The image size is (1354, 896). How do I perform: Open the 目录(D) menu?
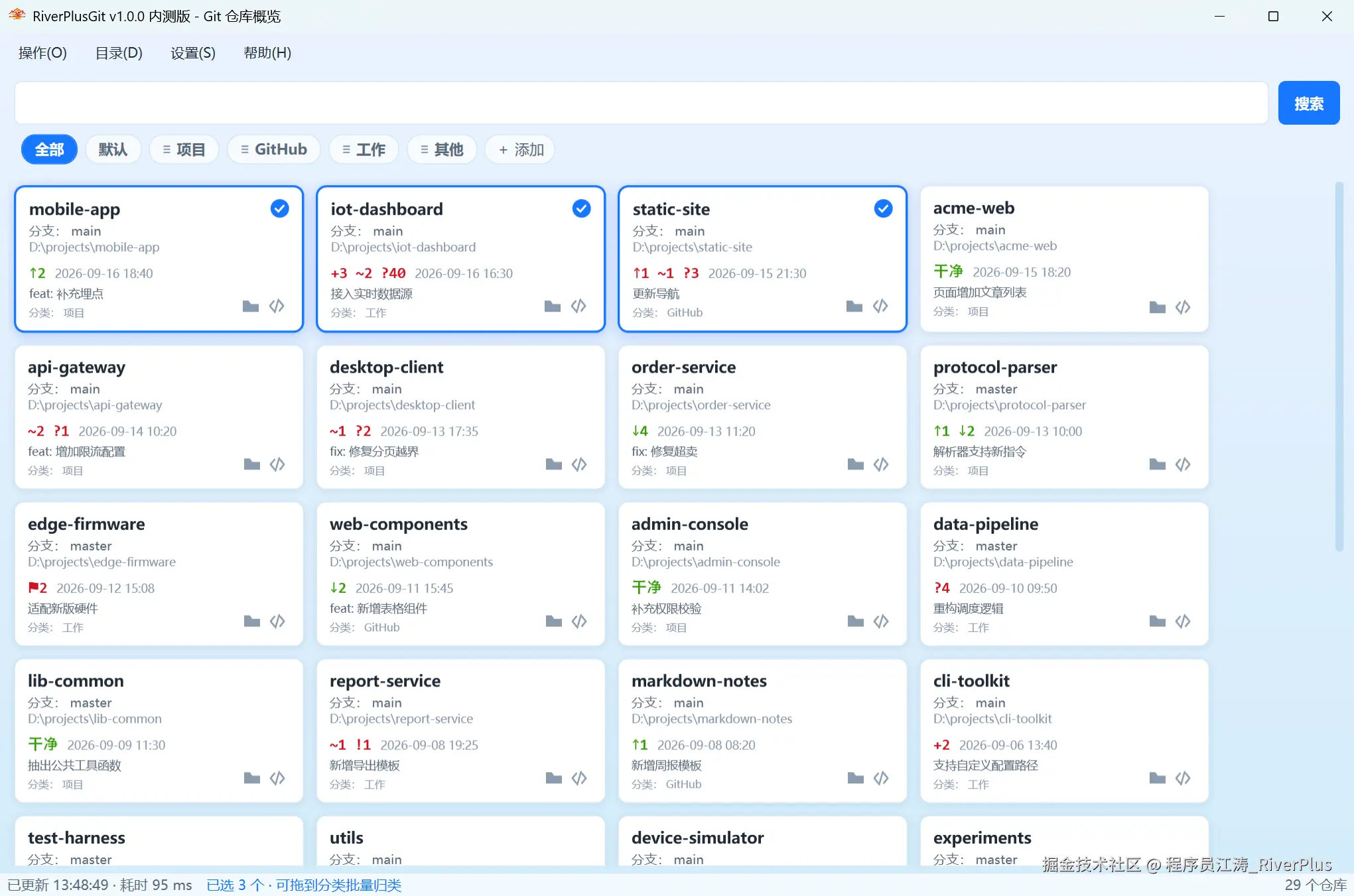point(119,53)
